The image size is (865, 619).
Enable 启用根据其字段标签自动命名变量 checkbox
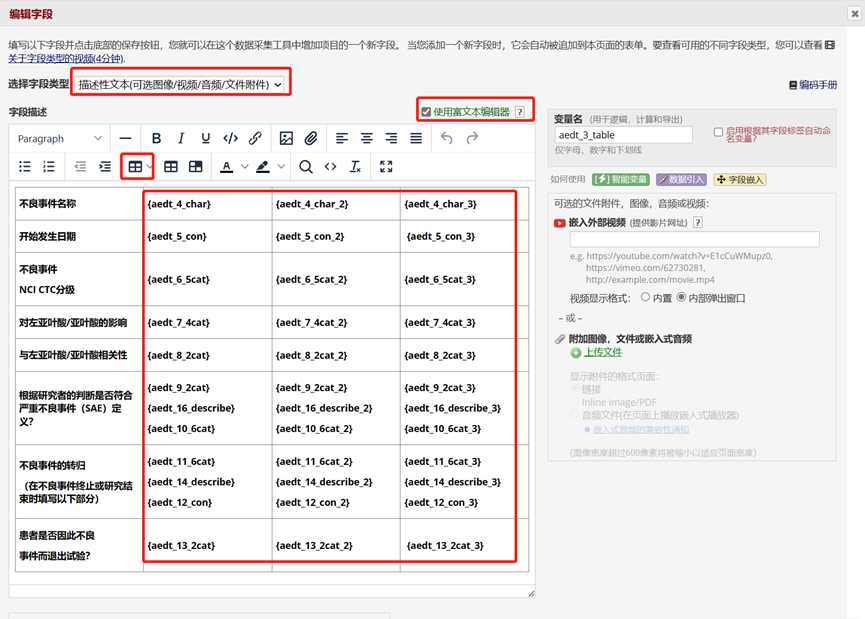[x=718, y=132]
